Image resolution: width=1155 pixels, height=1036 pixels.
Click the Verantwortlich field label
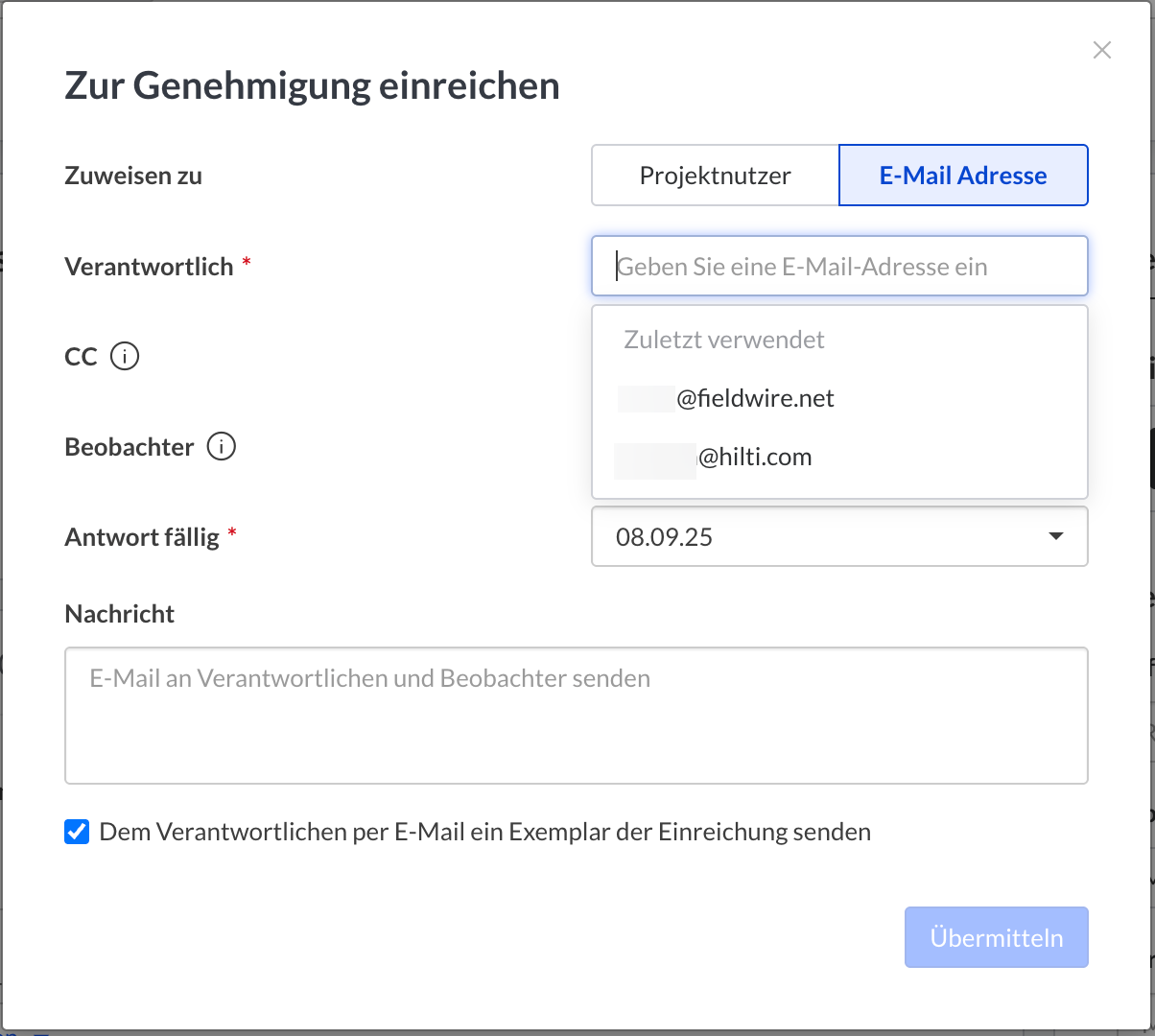pyautogui.click(x=149, y=267)
